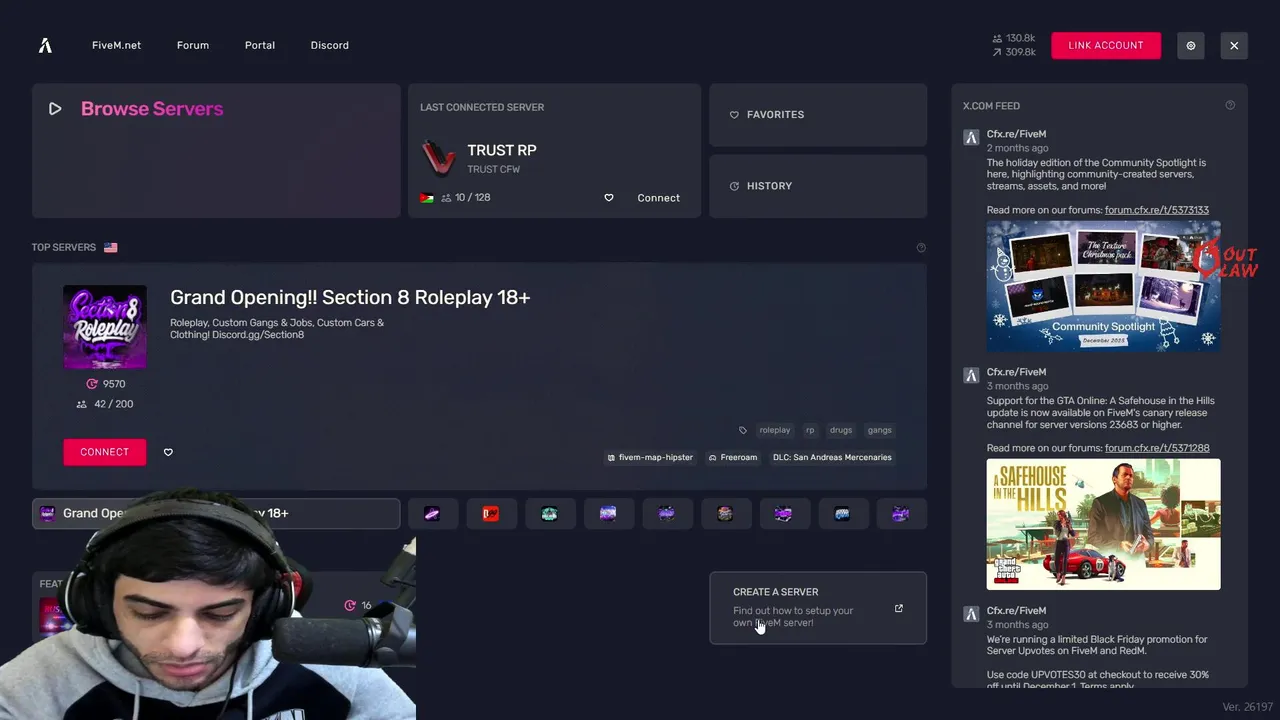1280x720 pixels.
Task: Click the US flag next to TOP SERVERS
Action: point(110,247)
